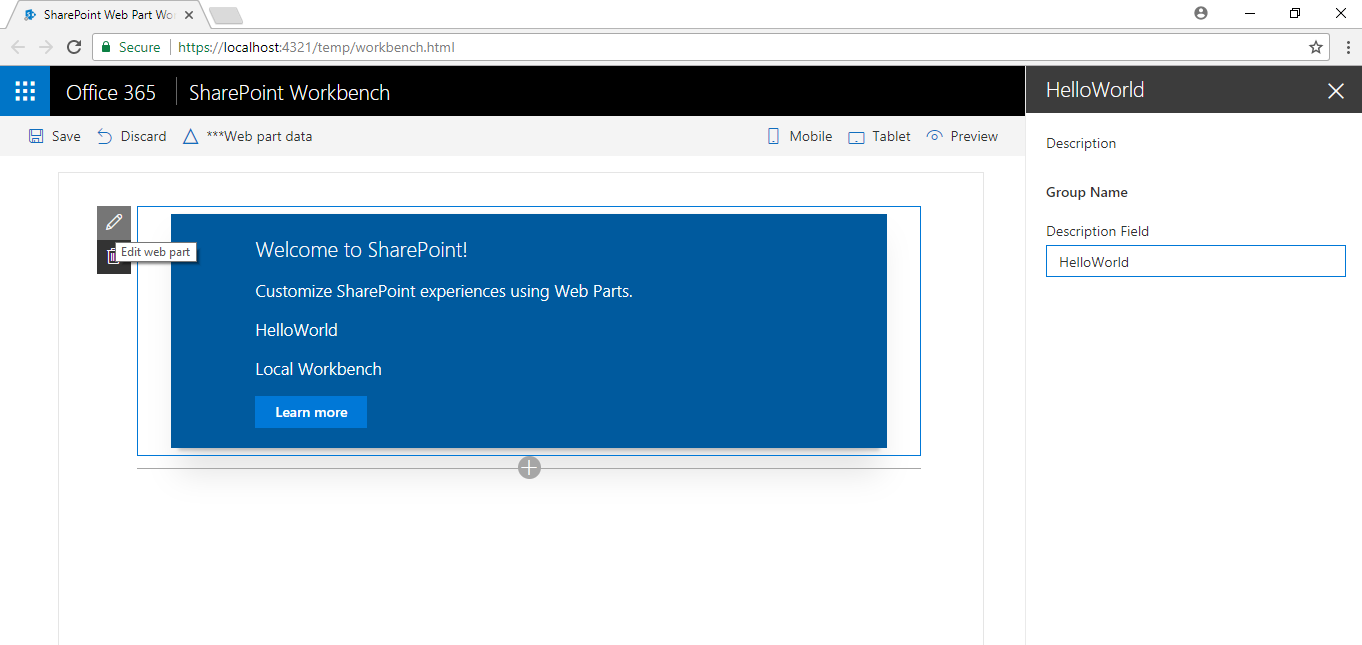Open the Chrome three-dot menu
The width and height of the screenshot is (1362, 645).
tap(1346, 47)
